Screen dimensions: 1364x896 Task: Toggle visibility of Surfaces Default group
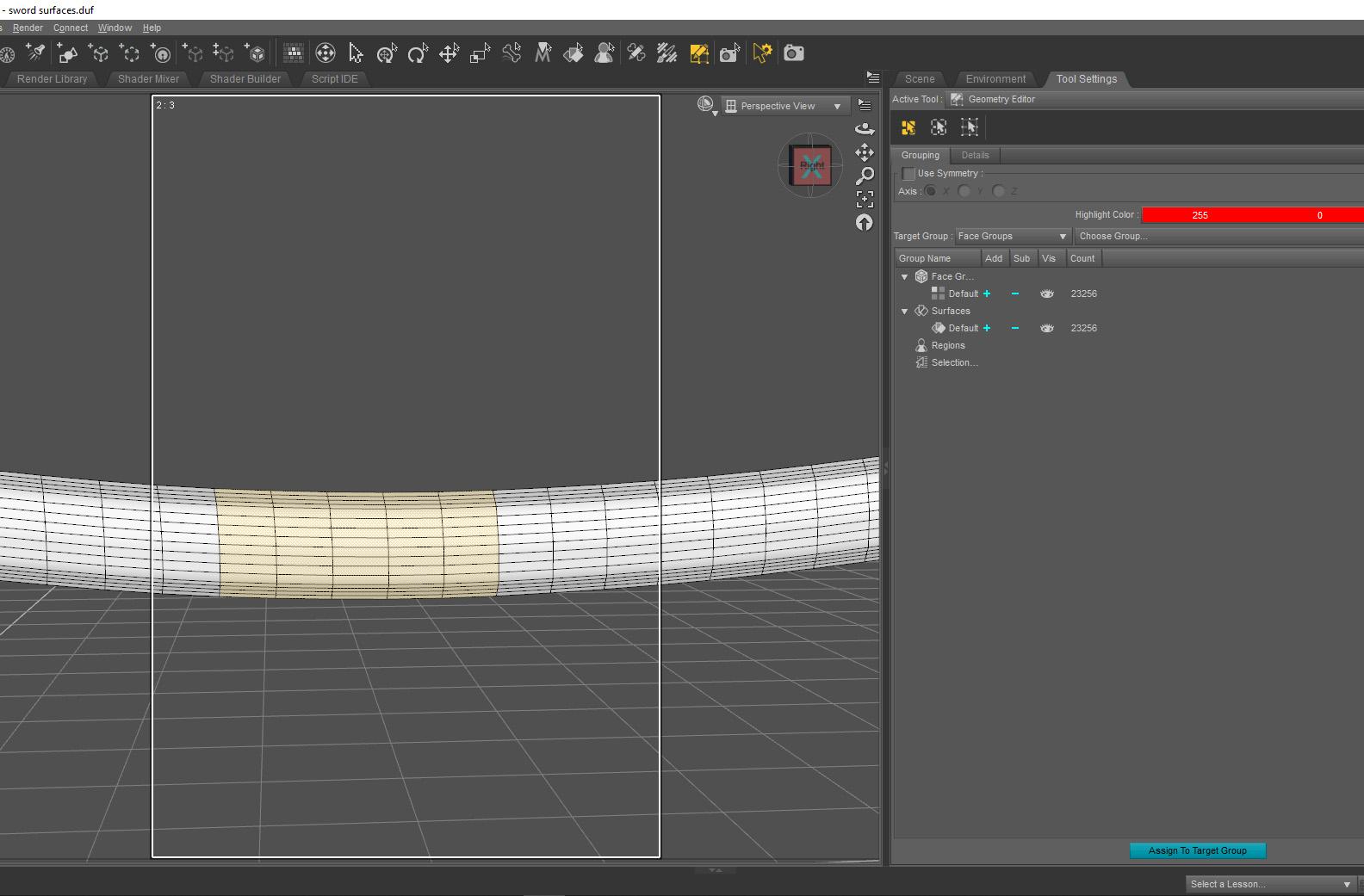tap(1047, 328)
